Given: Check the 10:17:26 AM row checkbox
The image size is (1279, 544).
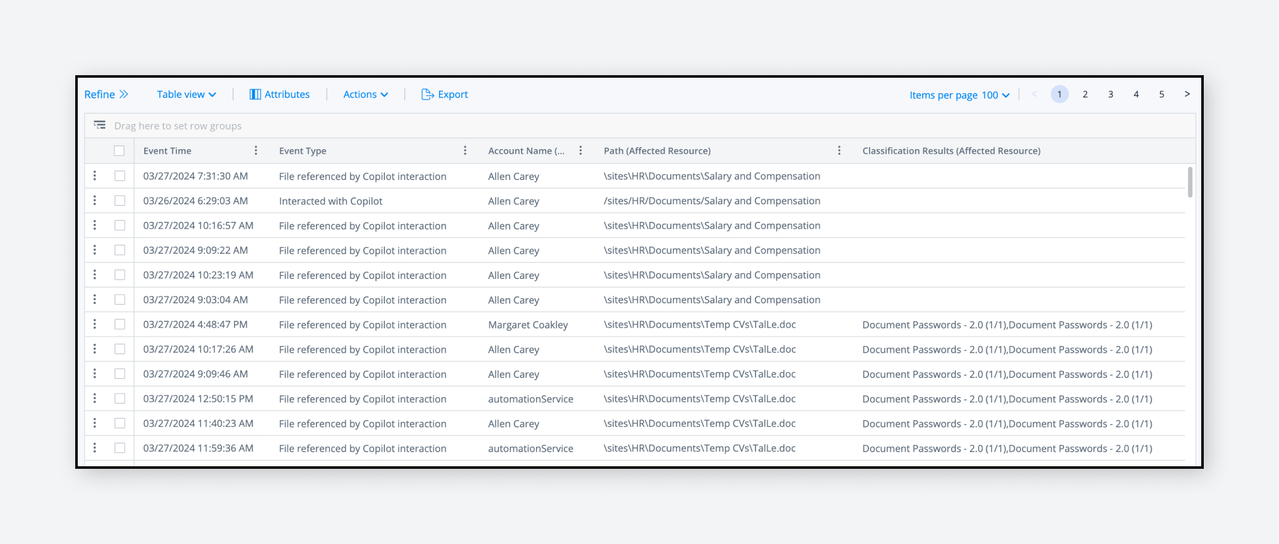Looking at the screenshot, I should click(x=119, y=349).
